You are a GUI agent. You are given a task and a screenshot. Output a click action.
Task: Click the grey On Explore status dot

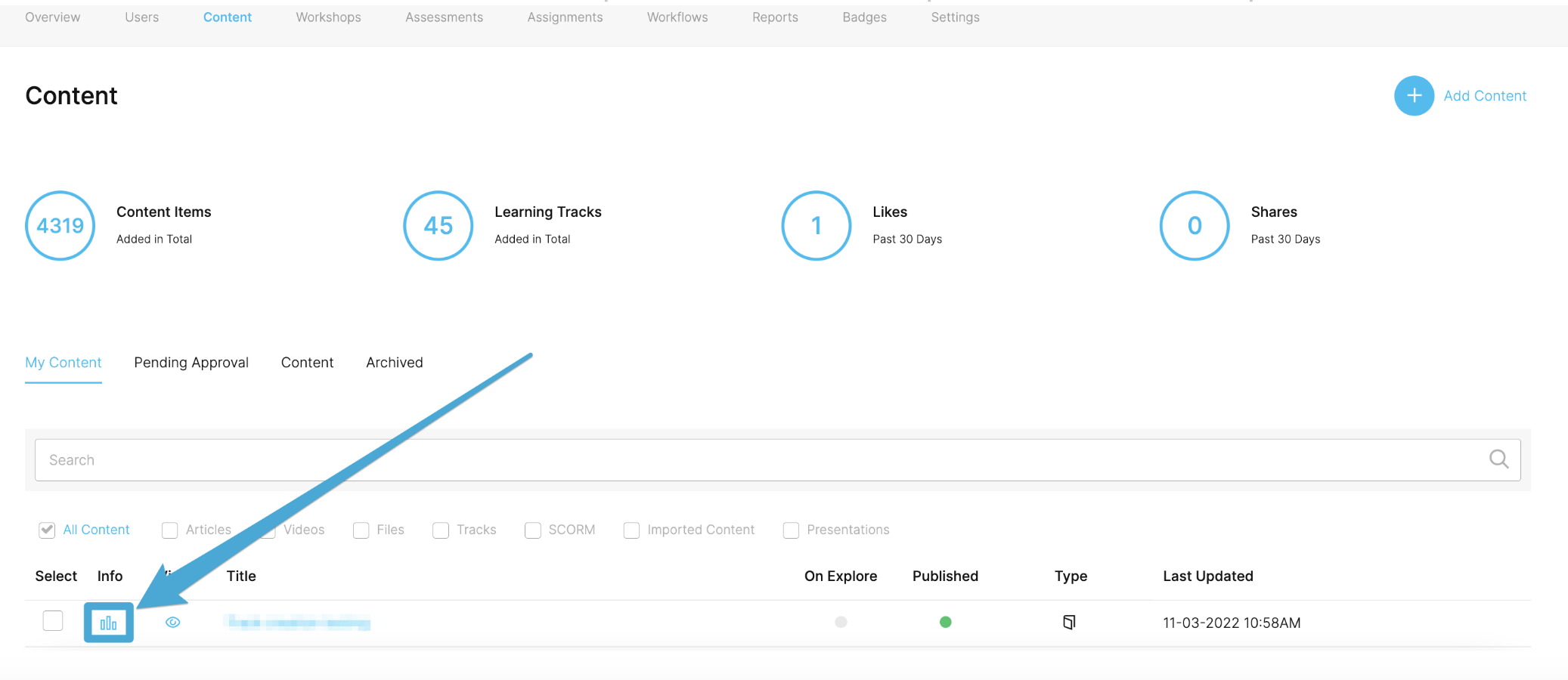click(x=841, y=623)
